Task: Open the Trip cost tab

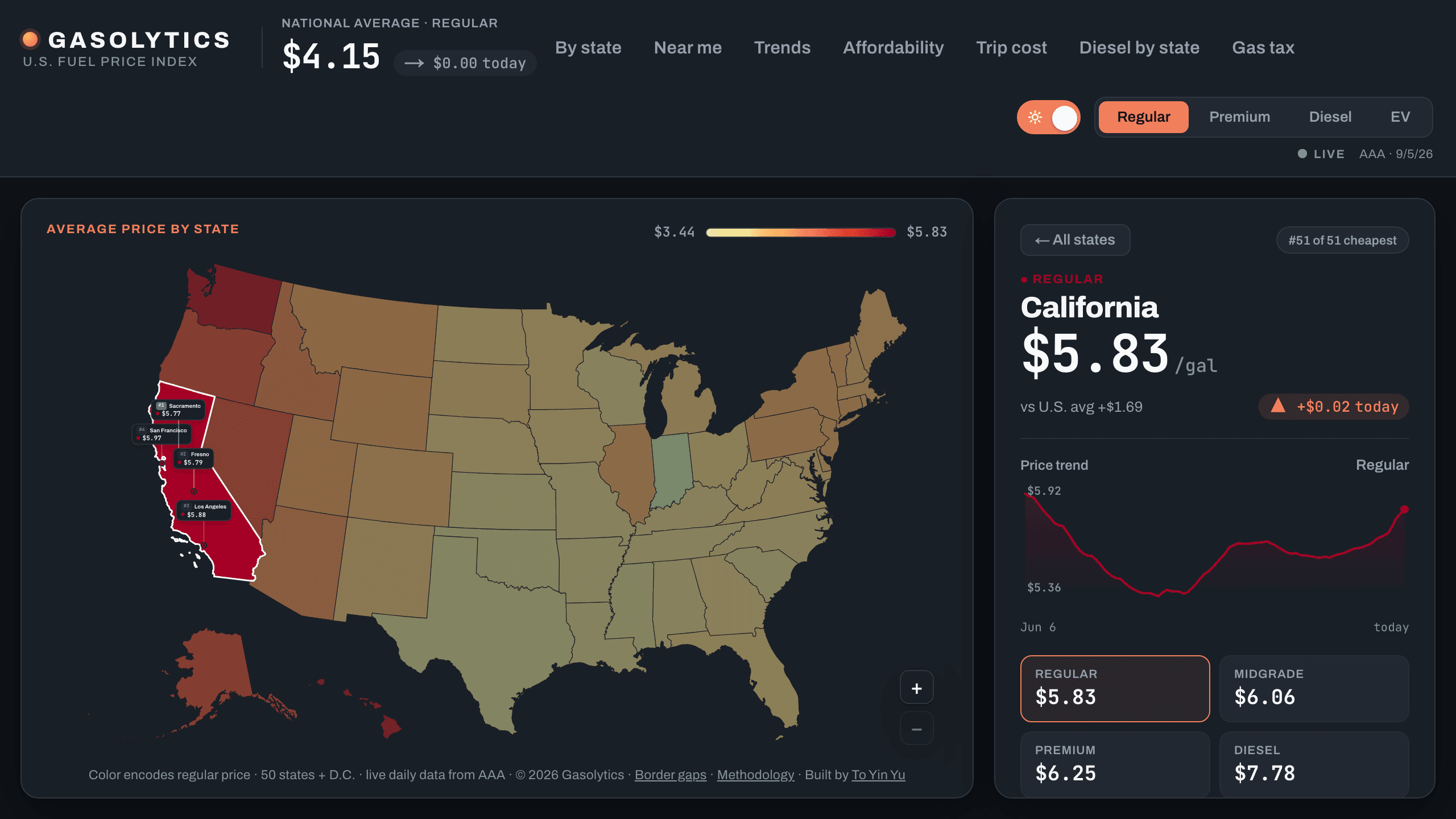Action: click(x=1011, y=48)
